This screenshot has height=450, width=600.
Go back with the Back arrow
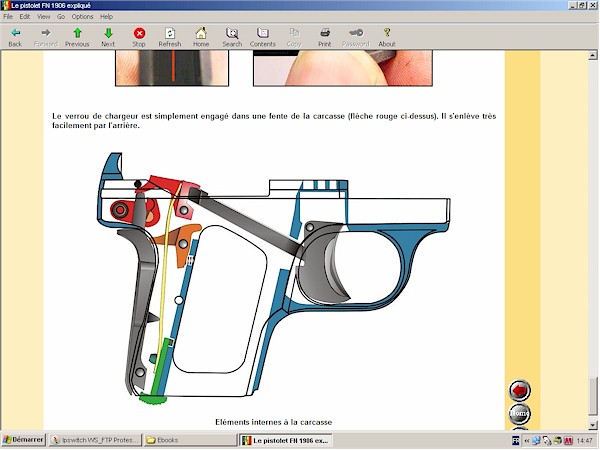(x=15, y=38)
